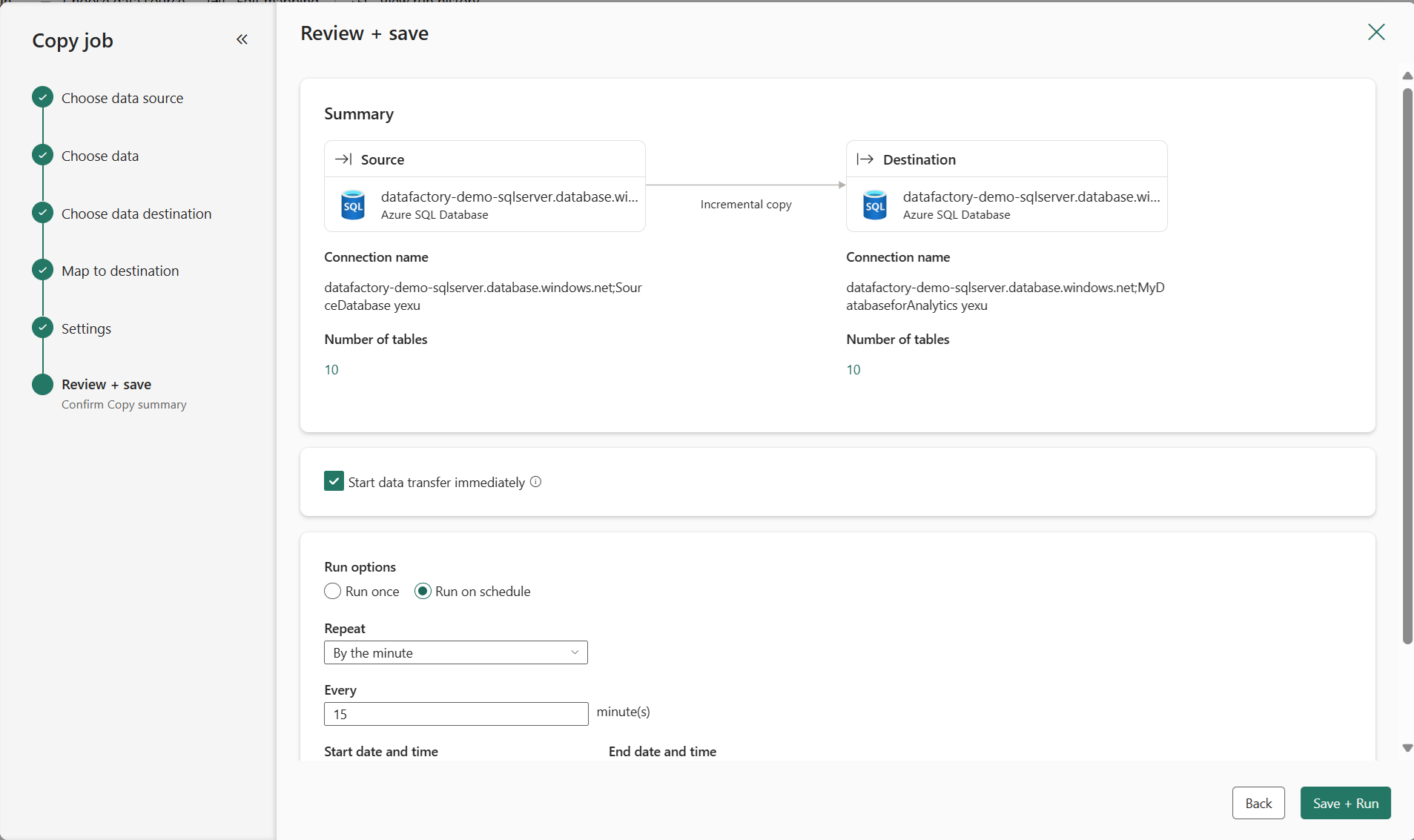Go to the Choose data destination step

click(136, 214)
